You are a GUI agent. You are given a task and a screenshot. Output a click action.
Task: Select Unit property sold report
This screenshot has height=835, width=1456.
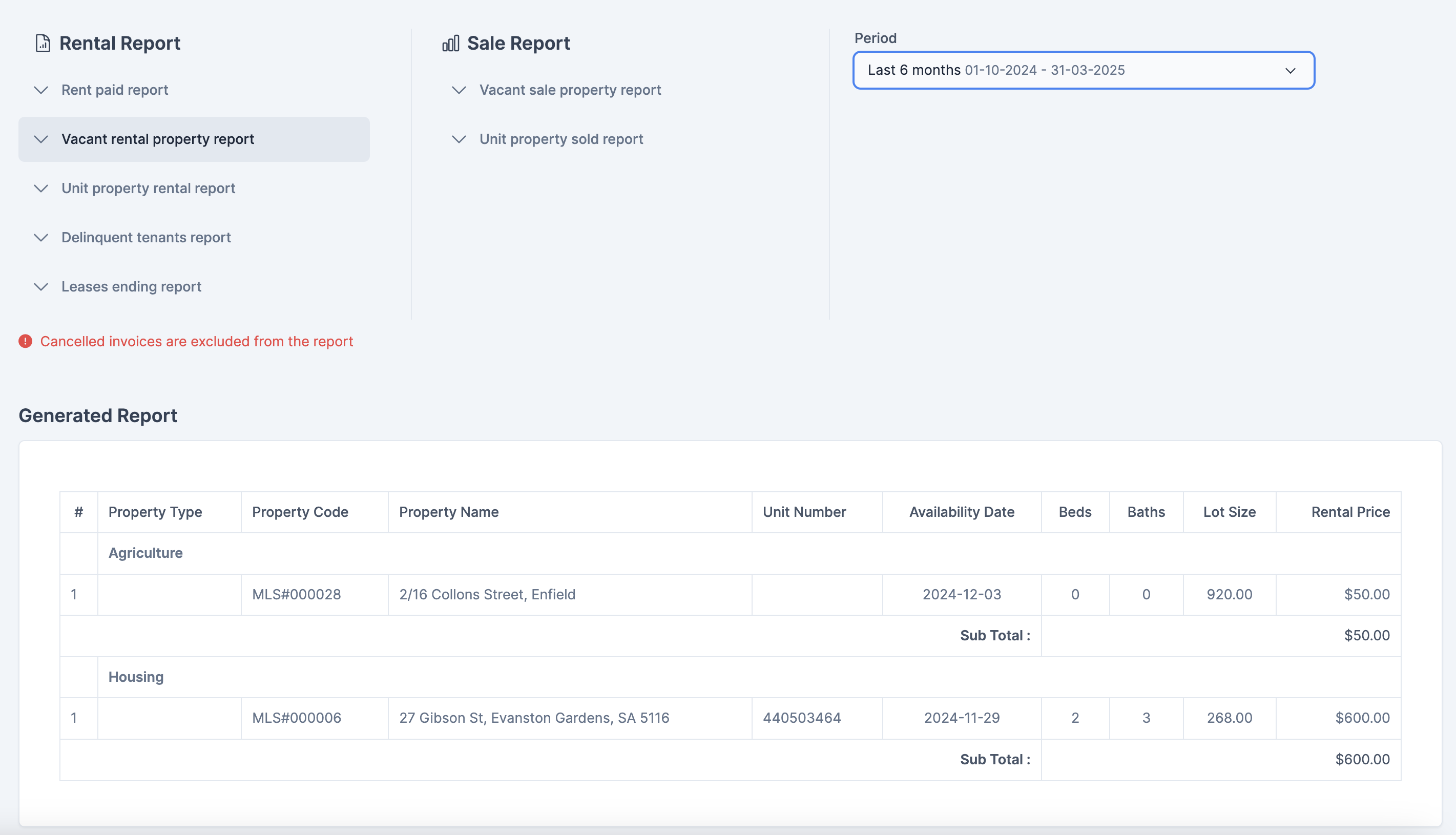560,139
